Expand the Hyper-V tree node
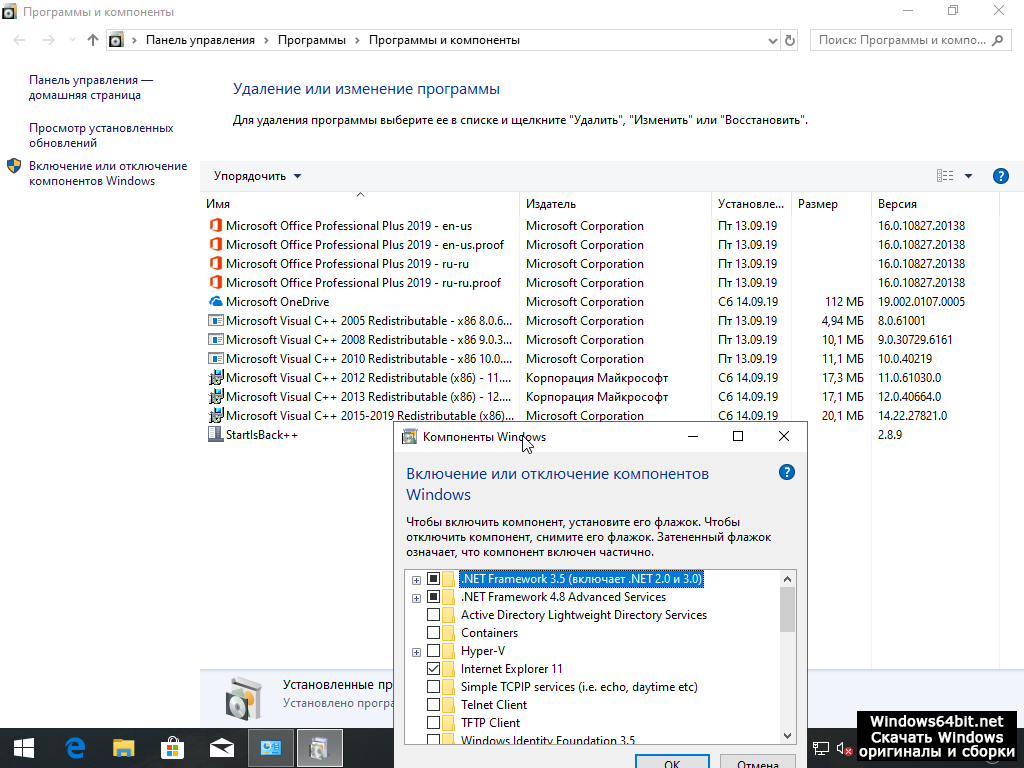 (x=416, y=651)
